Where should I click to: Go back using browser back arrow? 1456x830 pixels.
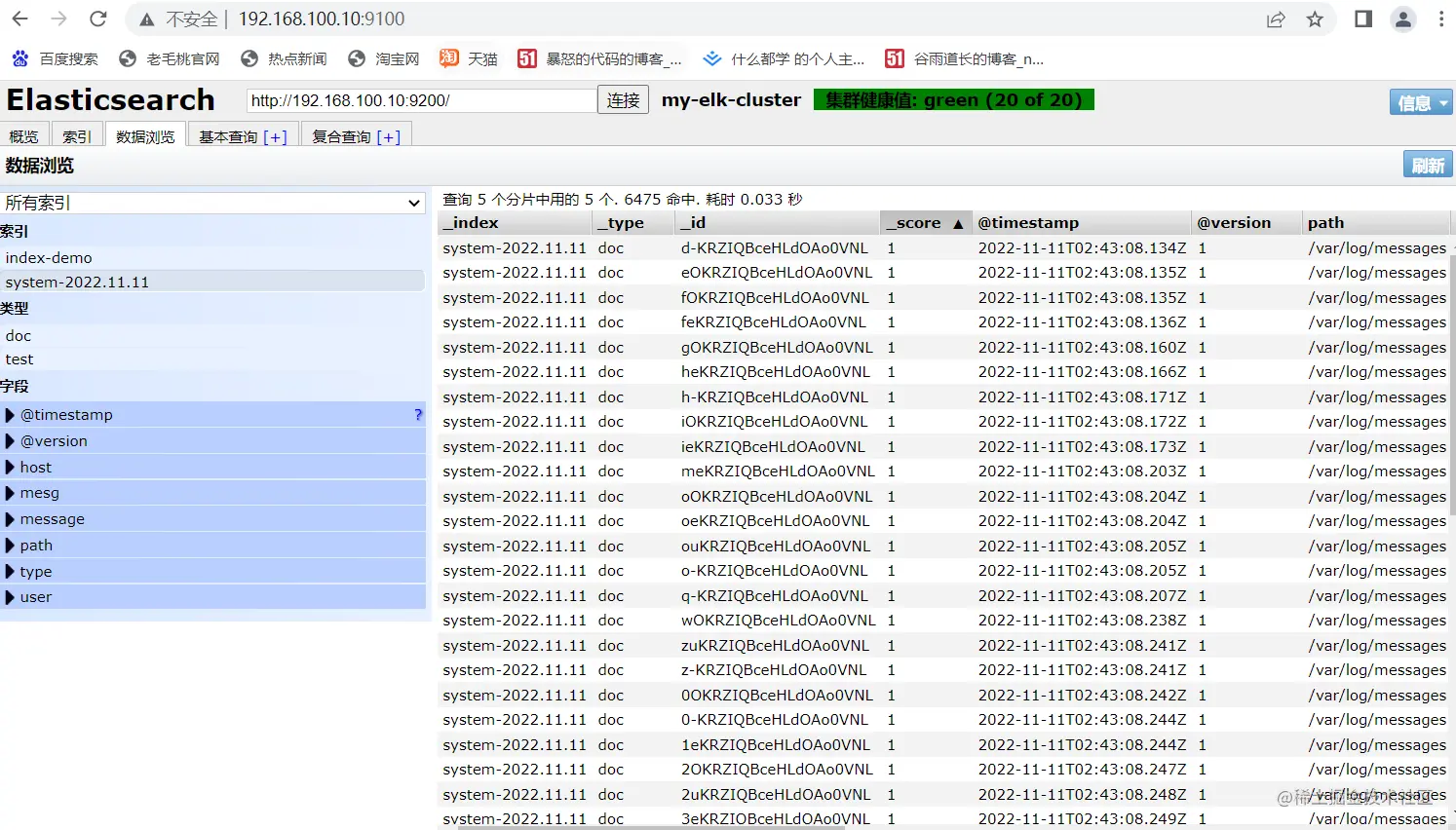tap(19, 19)
